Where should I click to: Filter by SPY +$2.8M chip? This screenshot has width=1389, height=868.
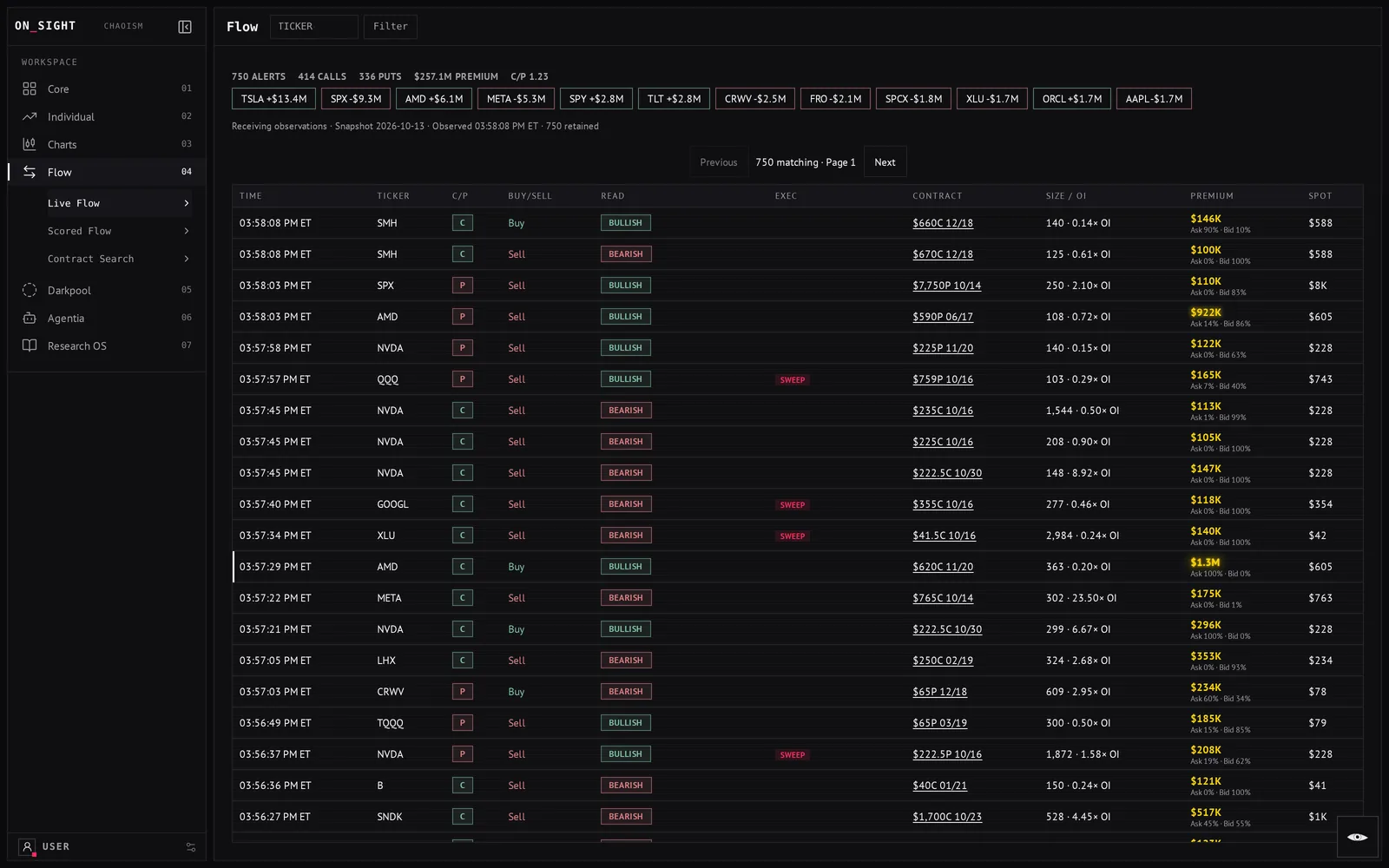[596, 99]
